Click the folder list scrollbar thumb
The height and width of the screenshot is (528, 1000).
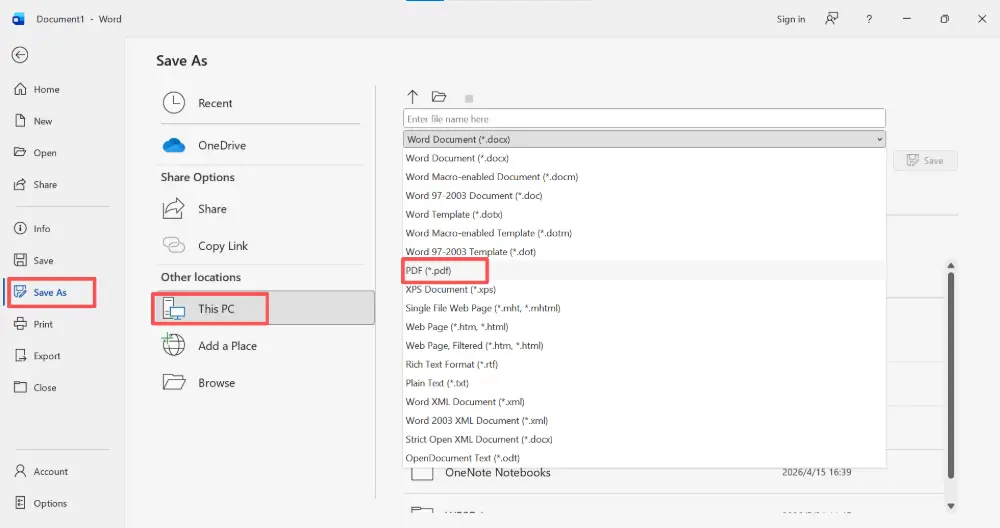(951, 375)
